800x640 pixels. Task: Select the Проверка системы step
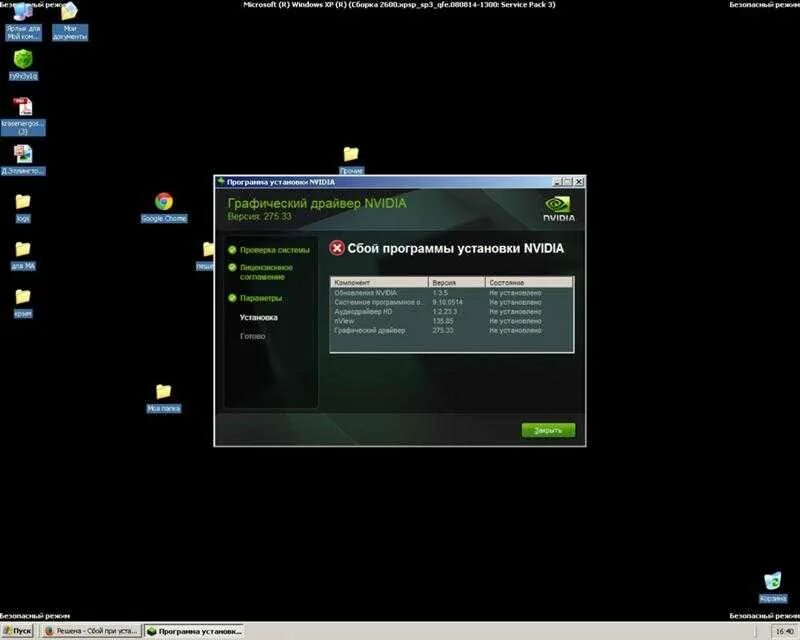274,250
